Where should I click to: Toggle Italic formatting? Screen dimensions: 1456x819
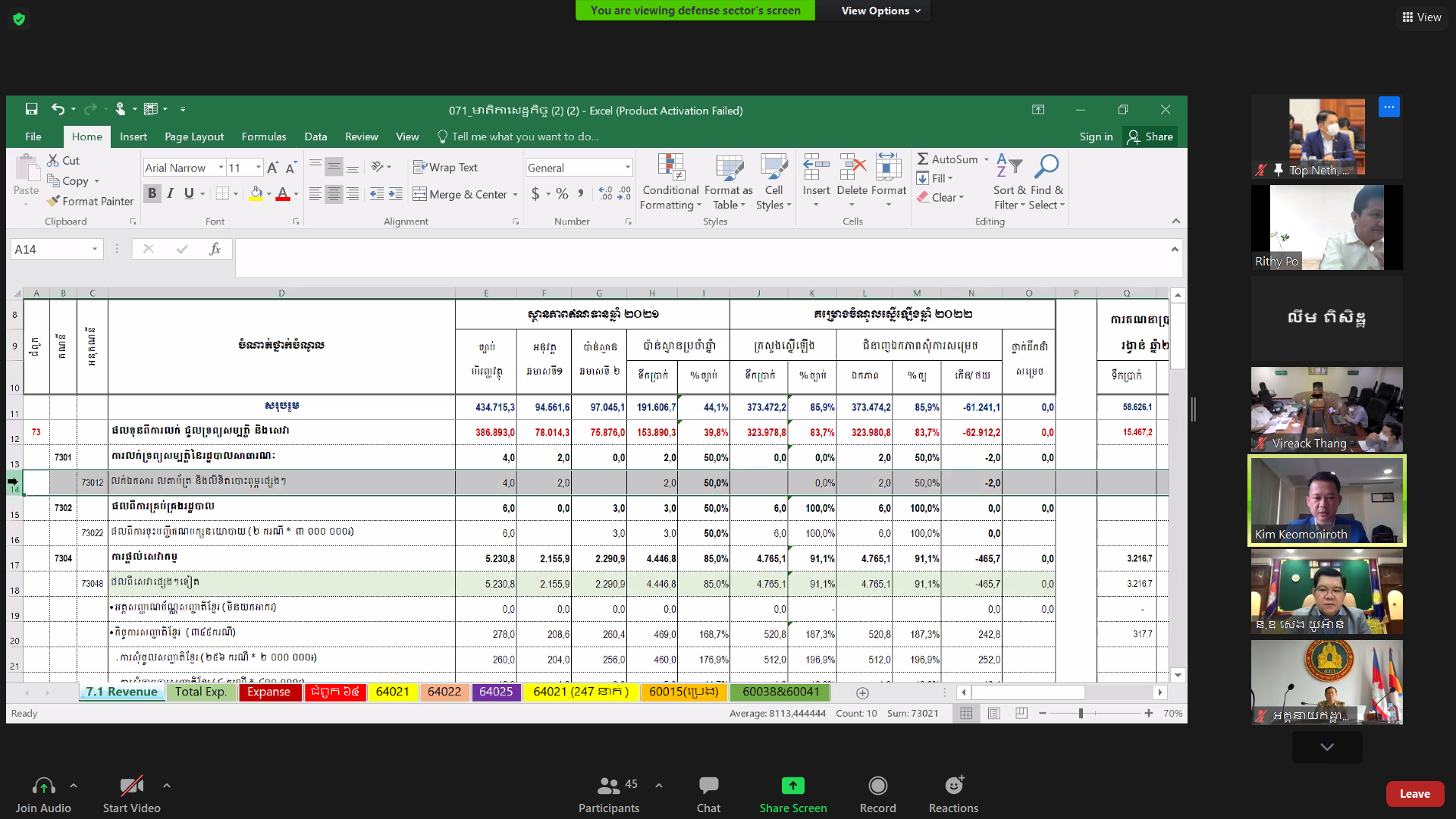[171, 194]
